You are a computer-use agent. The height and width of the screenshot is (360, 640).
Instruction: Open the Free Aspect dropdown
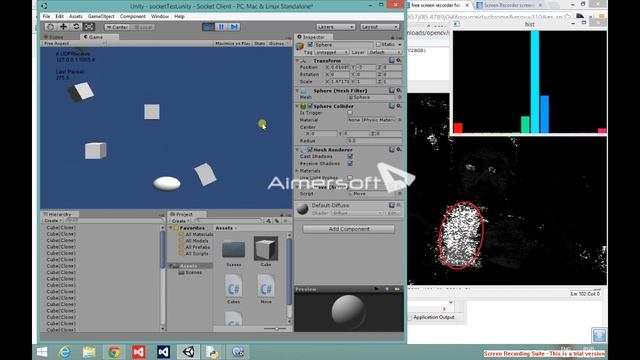click(74, 43)
